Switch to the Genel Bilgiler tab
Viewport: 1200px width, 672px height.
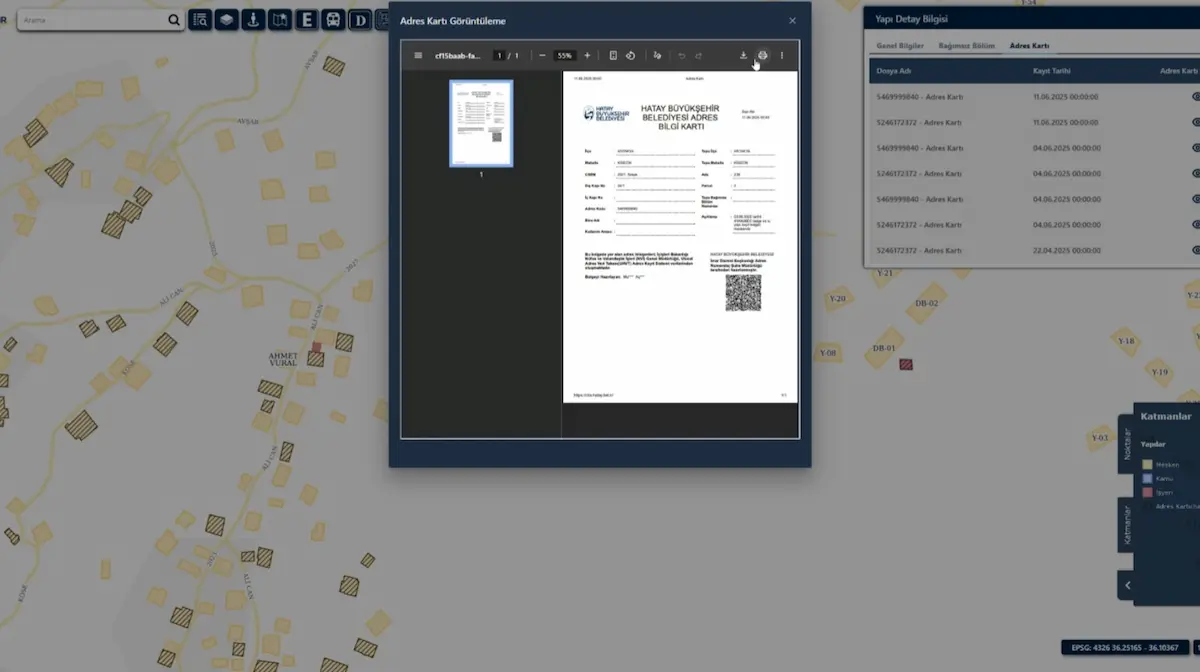(x=900, y=46)
